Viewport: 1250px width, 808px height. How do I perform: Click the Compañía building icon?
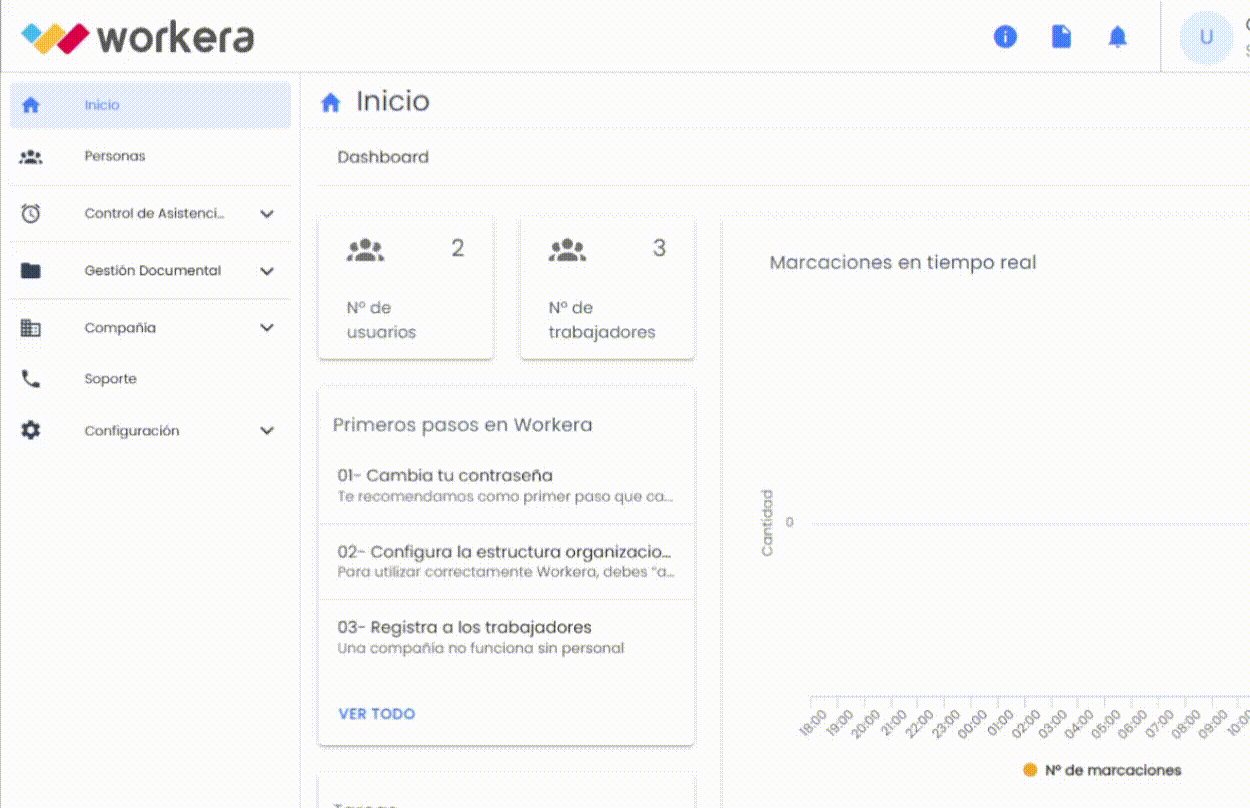(31, 327)
